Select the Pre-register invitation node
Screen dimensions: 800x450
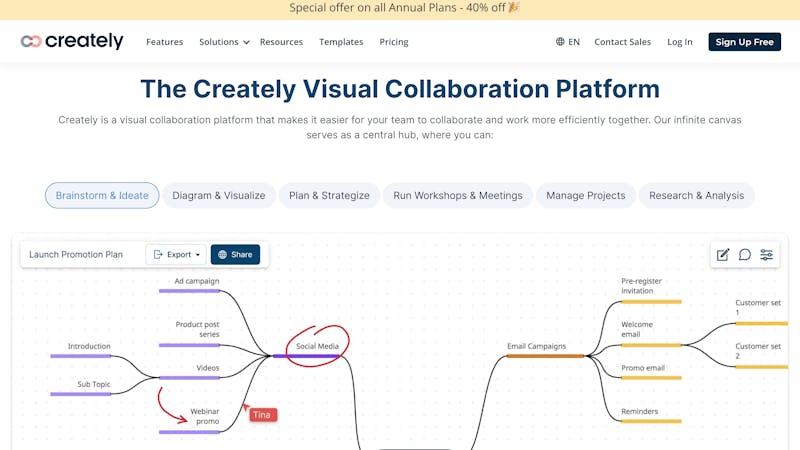(641, 286)
